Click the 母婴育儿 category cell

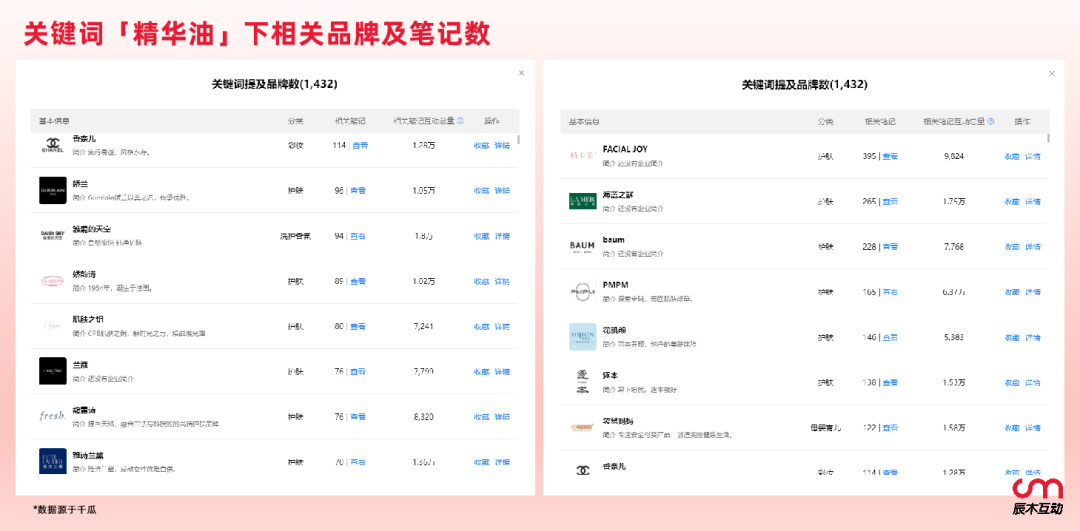click(x=825, y=428)
